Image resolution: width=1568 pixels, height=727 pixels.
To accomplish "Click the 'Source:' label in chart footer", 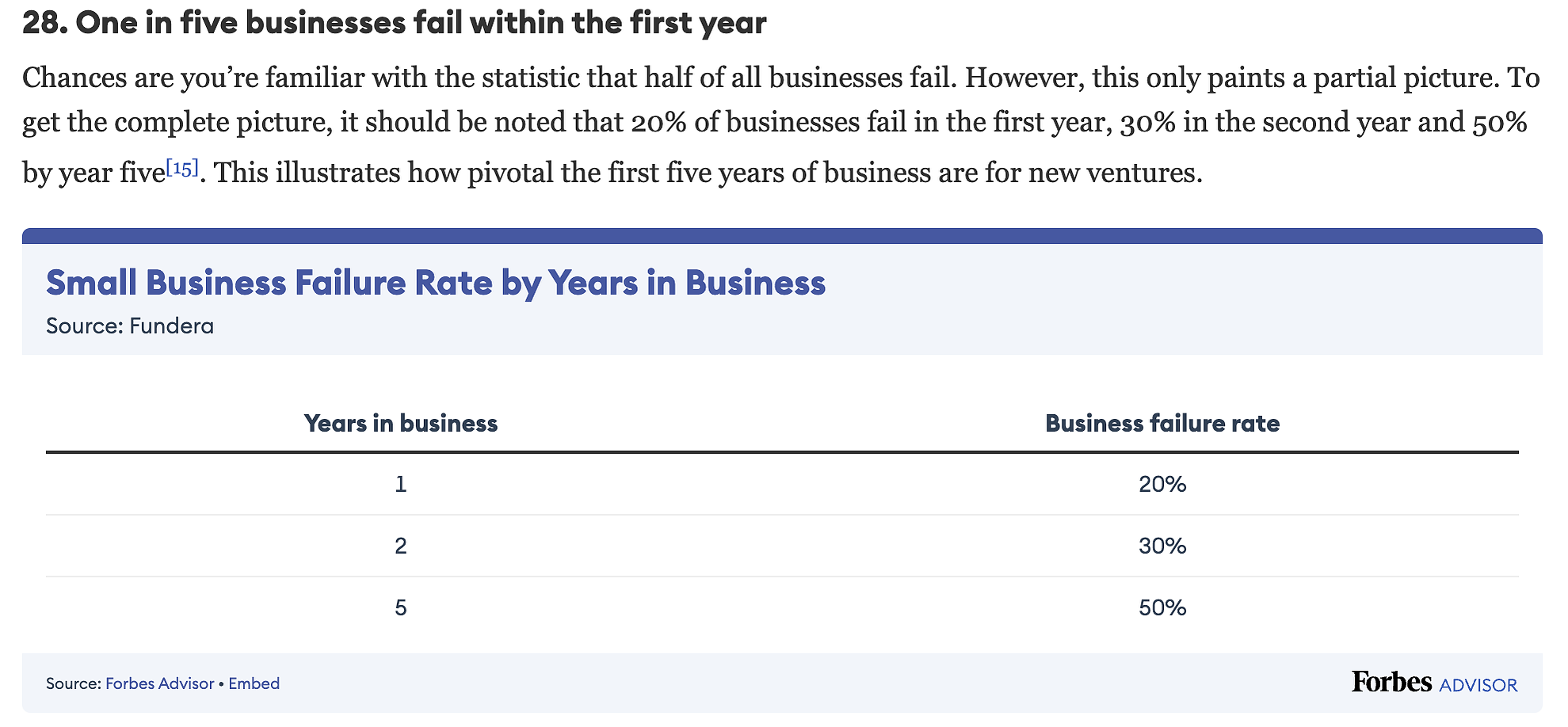I will pyautogui.click(x=74, y=683).
